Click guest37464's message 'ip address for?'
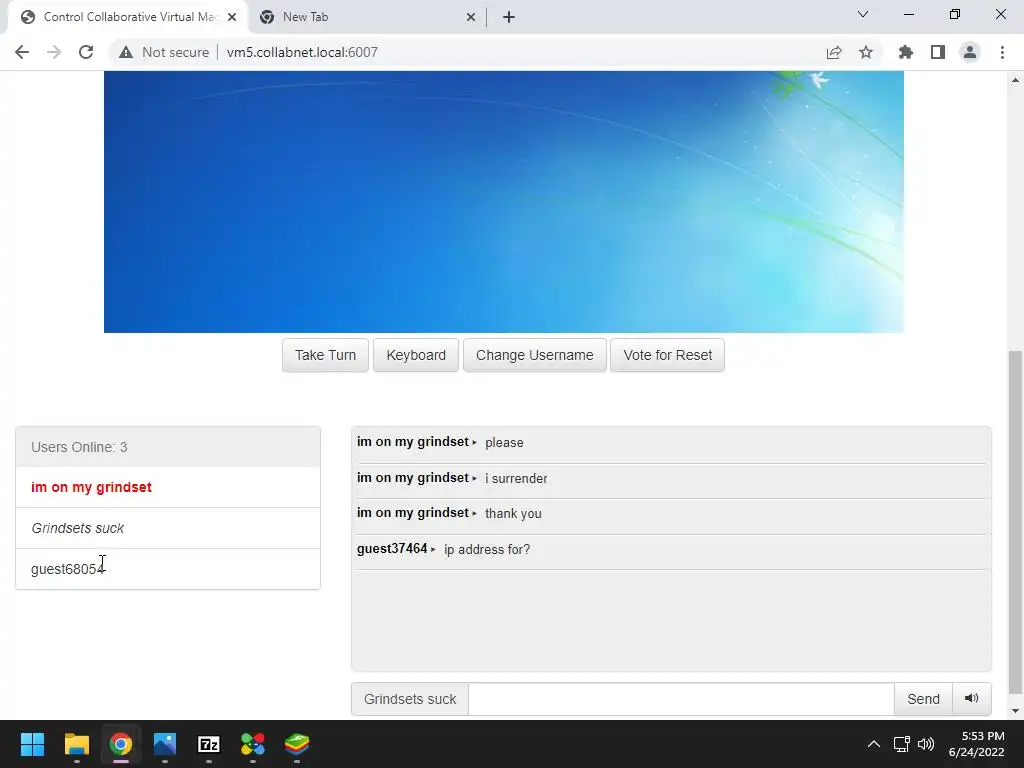1024x768 pixels. pos(487,550)
